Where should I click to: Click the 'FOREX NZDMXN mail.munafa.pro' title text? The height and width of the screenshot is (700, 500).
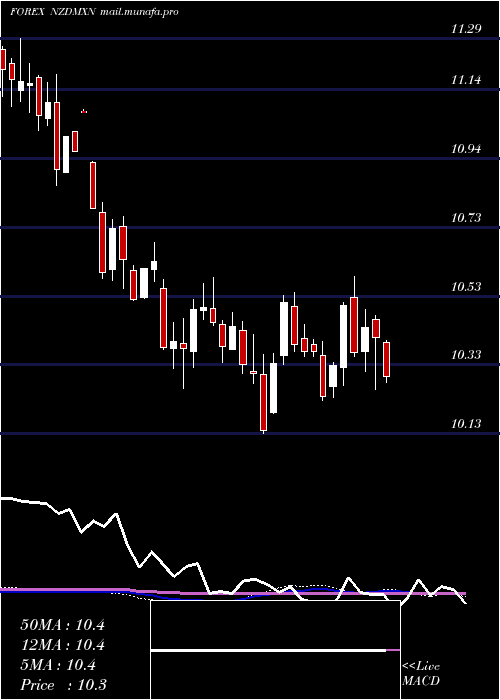tap(94, 12)
